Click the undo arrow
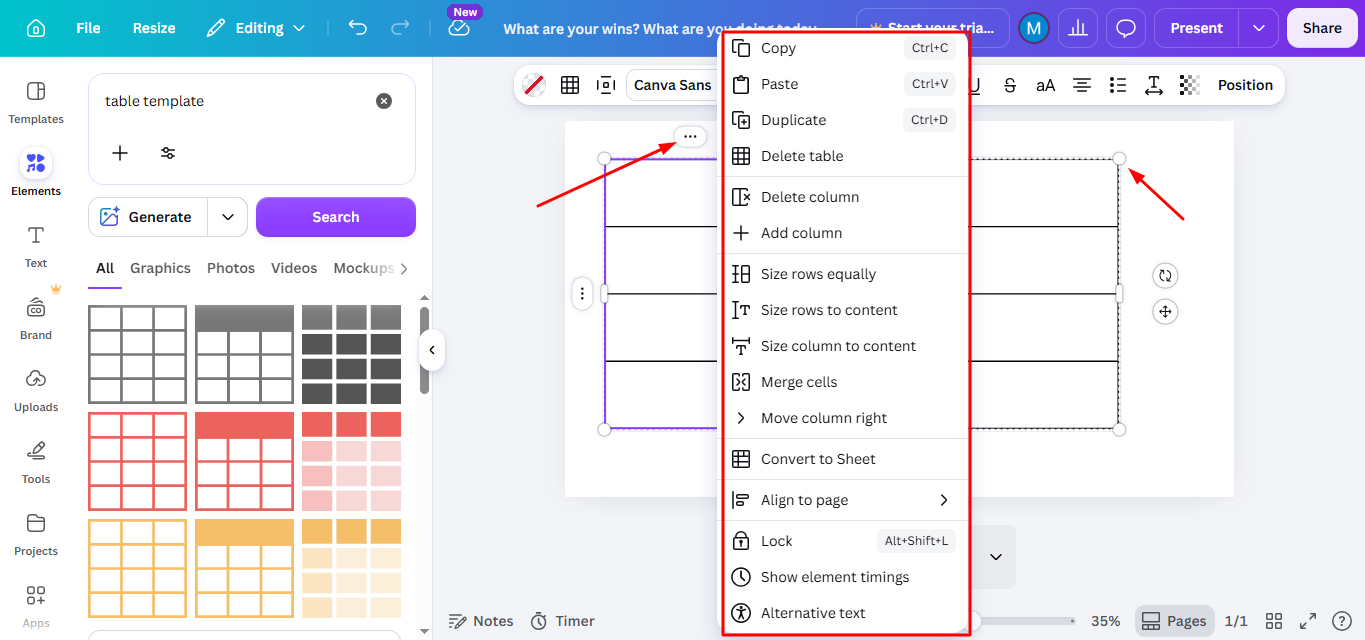 (x=358, y=28)
